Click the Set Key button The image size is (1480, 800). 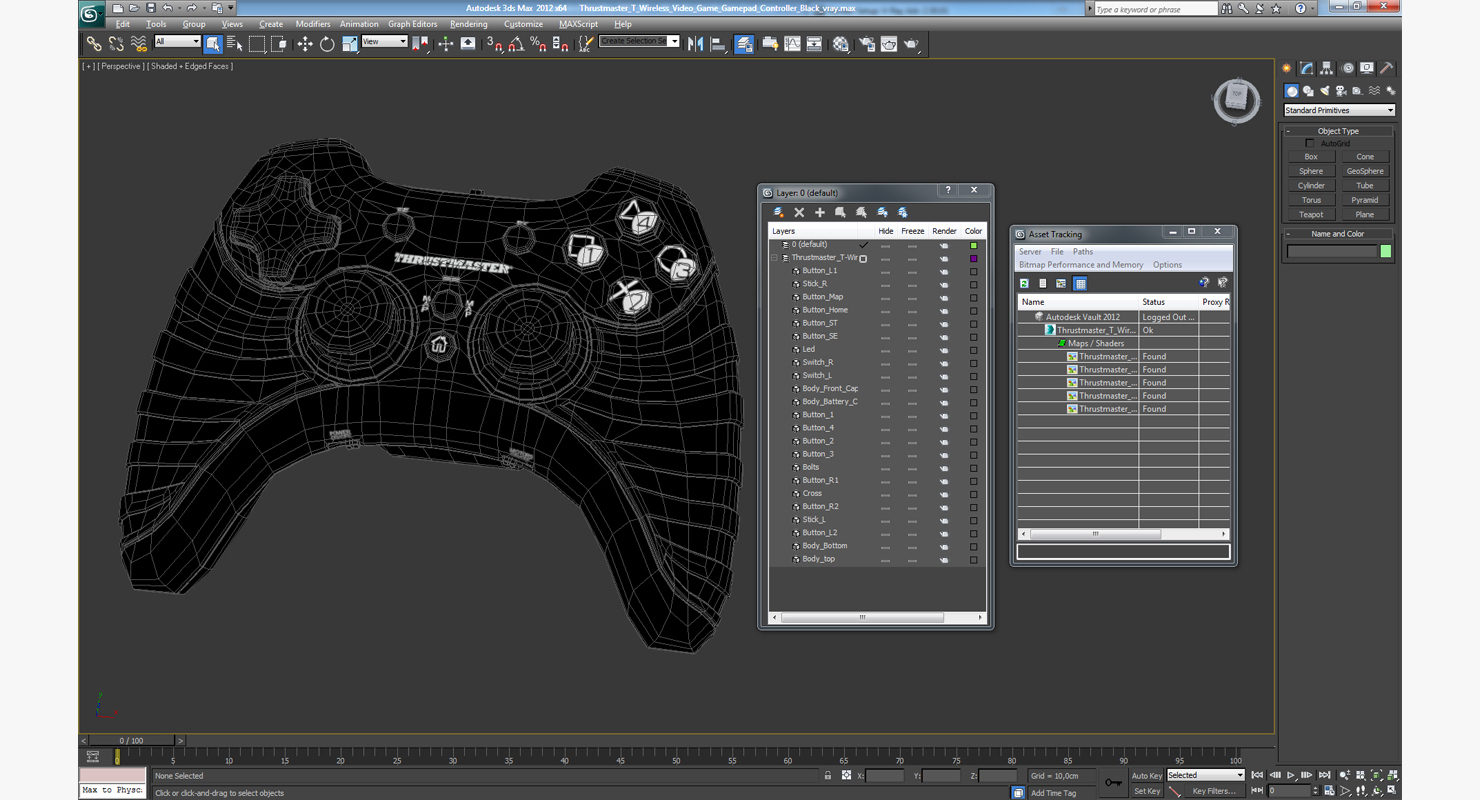pos(1146,791)
